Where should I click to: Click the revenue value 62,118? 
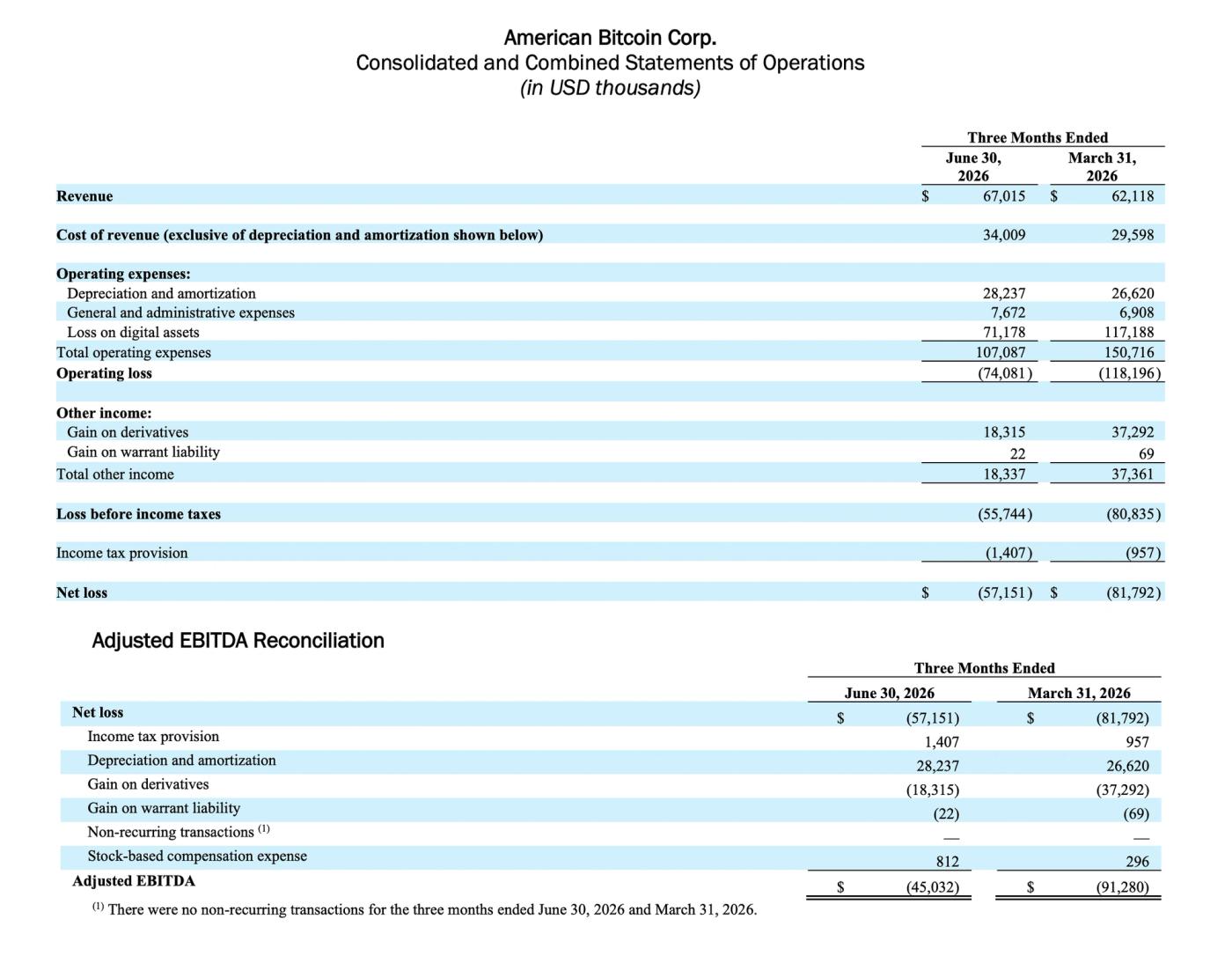[1133, 196]
